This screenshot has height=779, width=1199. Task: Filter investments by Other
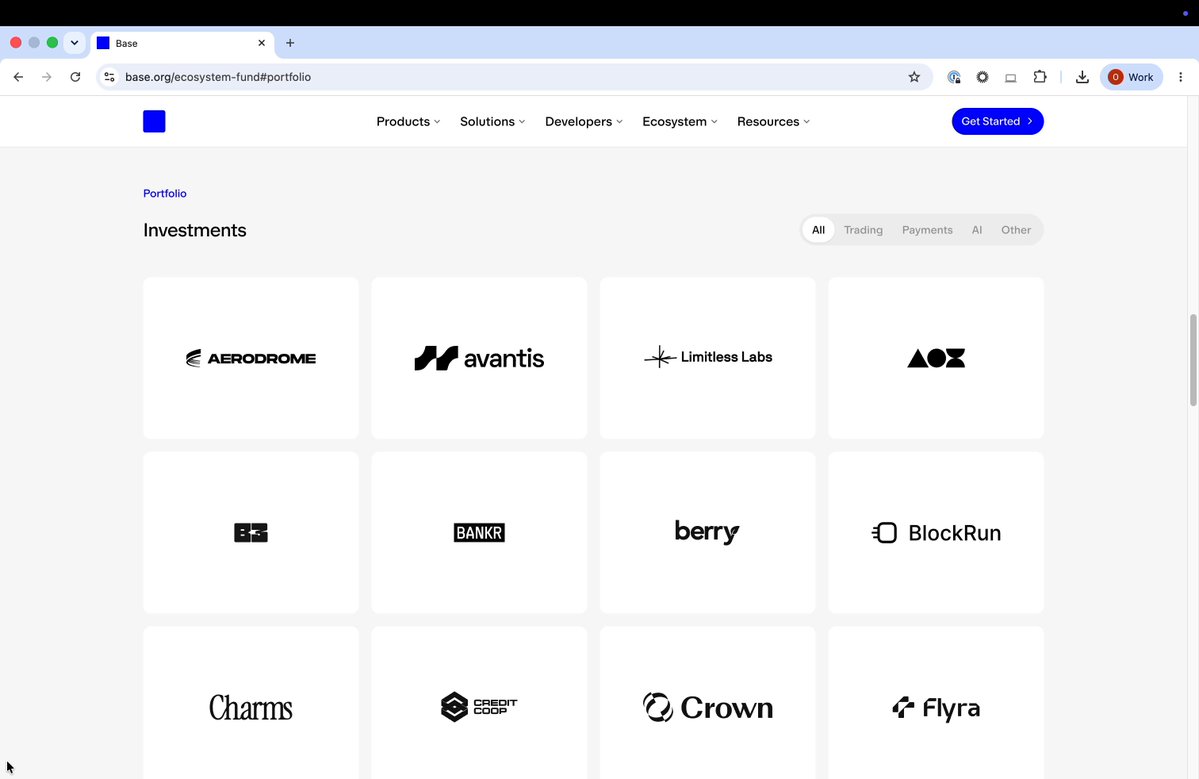pos(1015,230)
